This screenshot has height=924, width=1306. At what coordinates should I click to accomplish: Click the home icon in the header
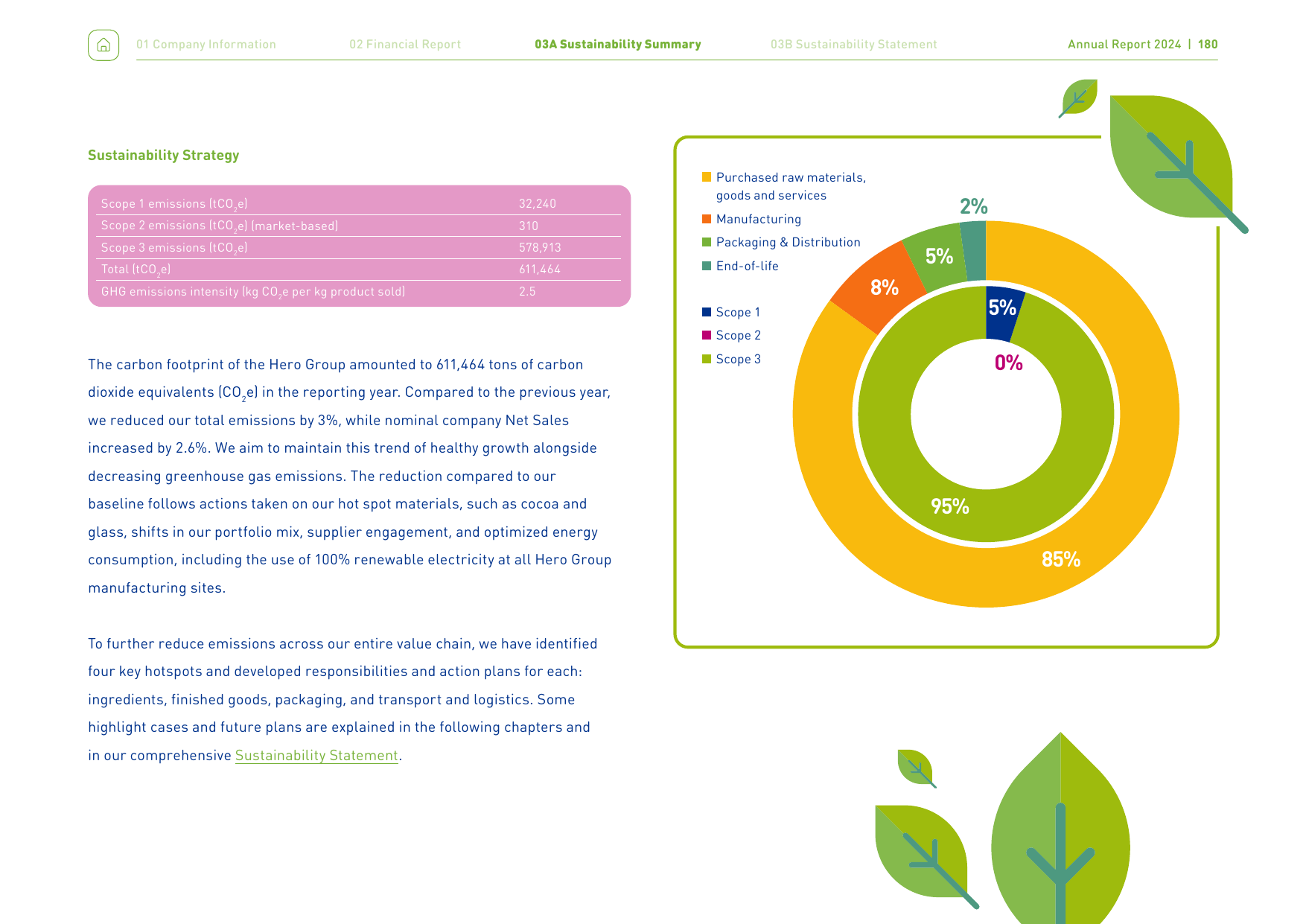pos(103,45)
